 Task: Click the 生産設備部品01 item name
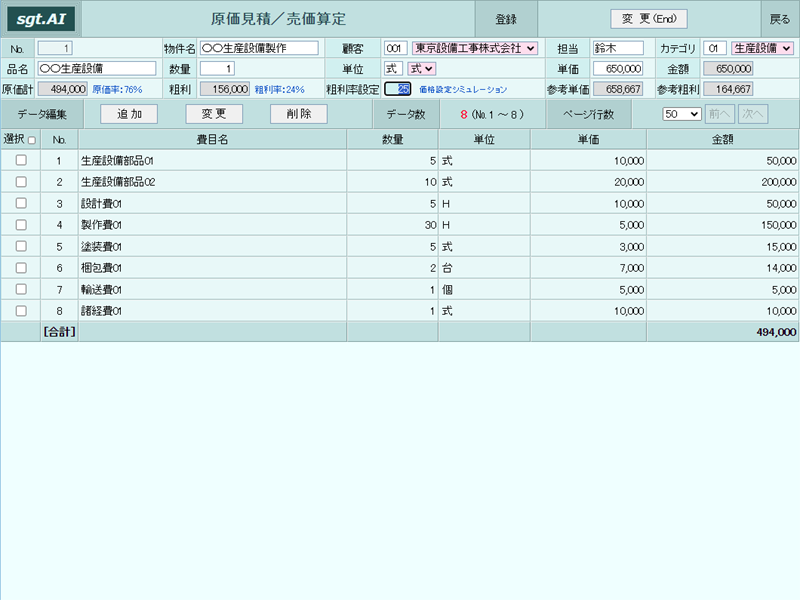pos(117,161)
